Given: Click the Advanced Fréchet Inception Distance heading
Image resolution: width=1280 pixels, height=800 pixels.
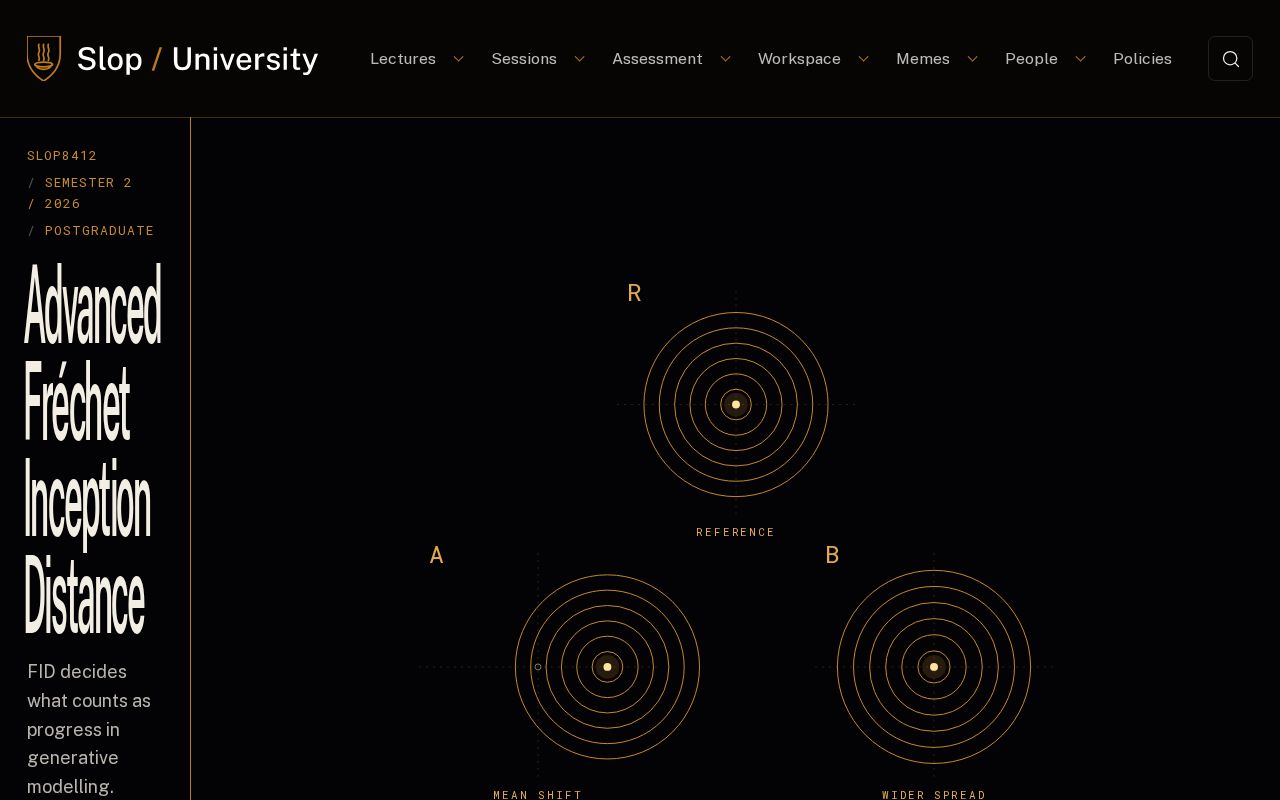Looking at the screenshot, I should point(92,449).
